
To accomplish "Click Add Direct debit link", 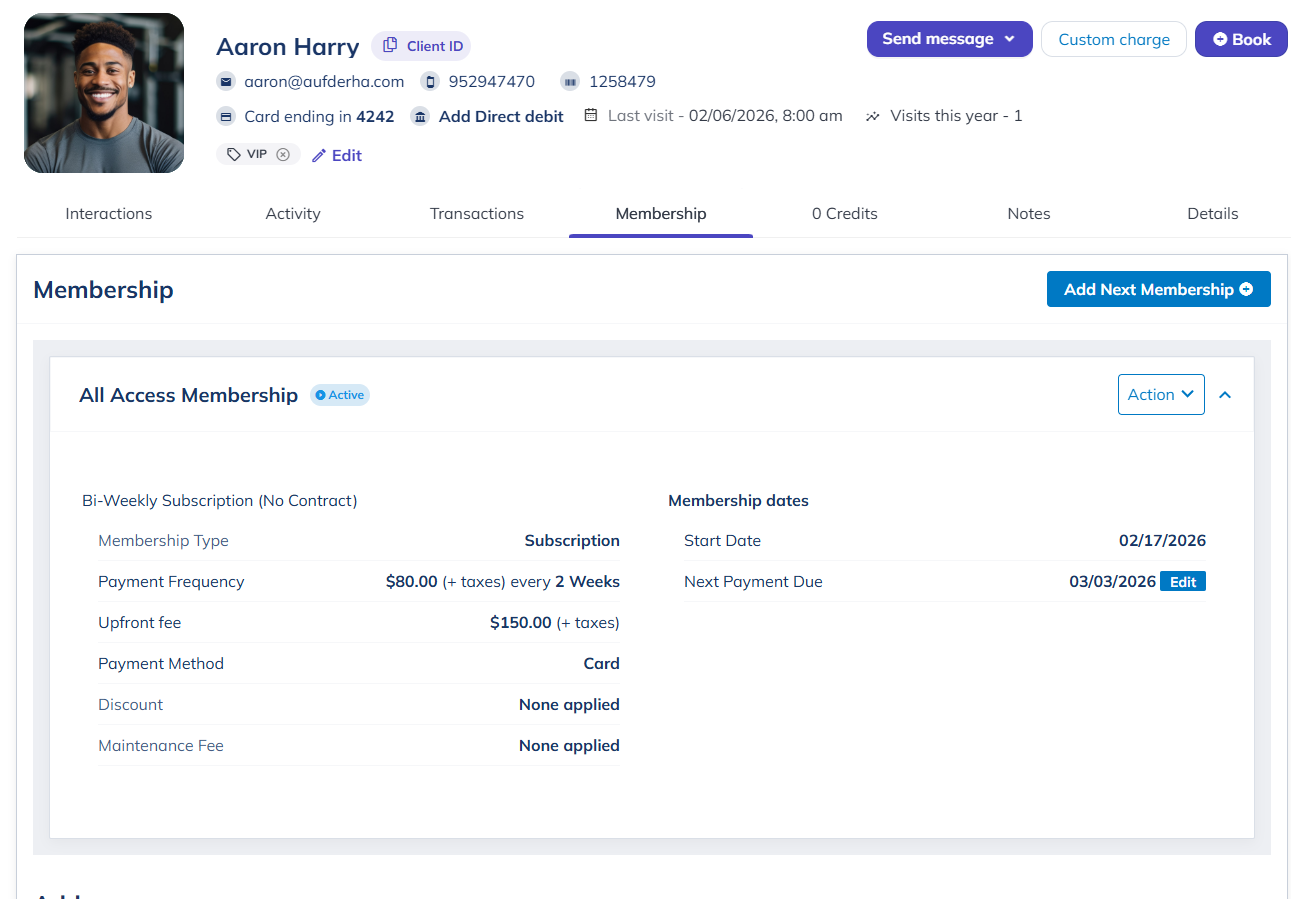I will click(x=501, y=117).
